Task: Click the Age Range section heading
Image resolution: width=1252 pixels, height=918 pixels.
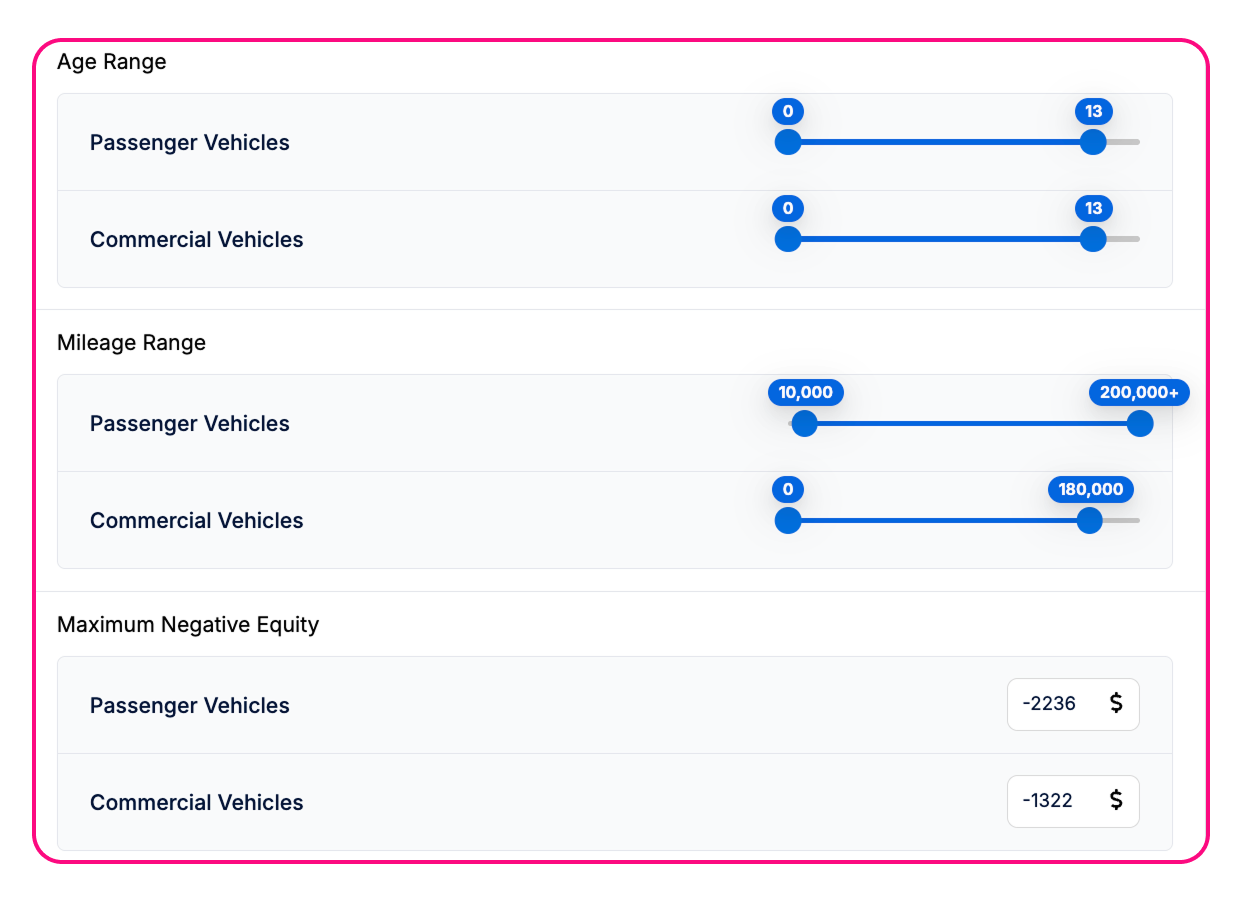Action: (112, 62)
